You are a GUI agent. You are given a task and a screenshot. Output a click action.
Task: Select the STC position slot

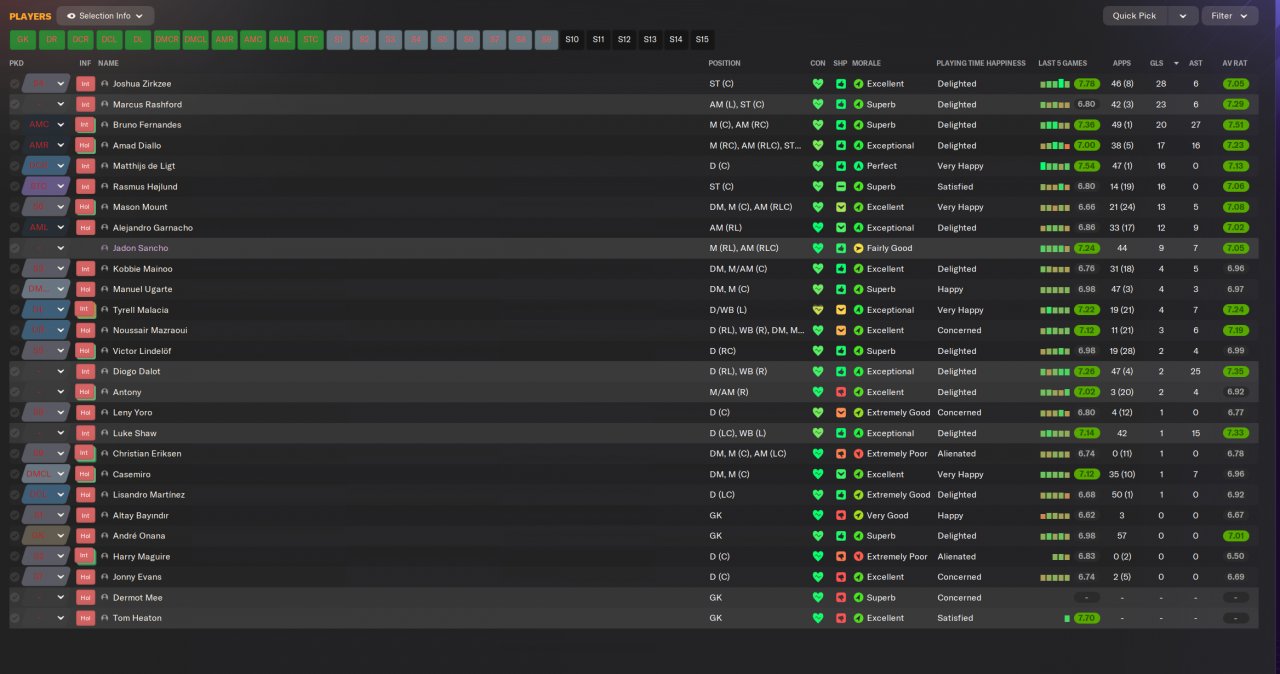pyautogui.click(x=311, y=40)
